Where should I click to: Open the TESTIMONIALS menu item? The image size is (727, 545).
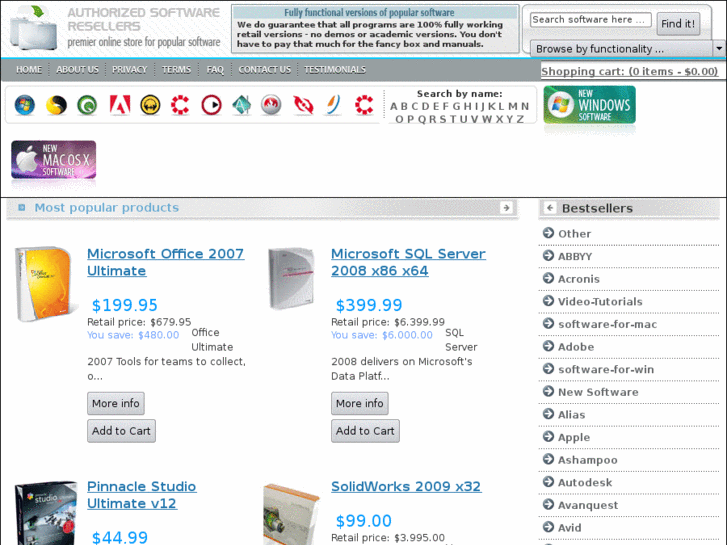pos(335,70)
